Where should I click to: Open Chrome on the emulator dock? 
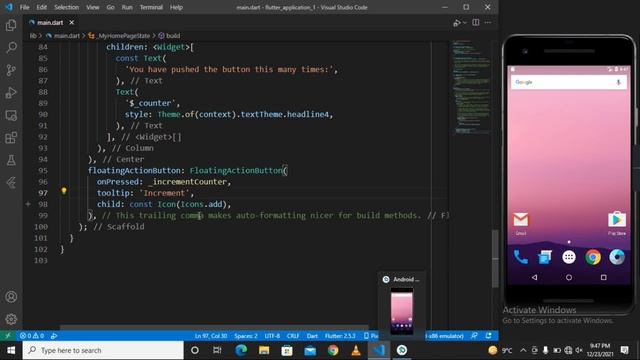593,257
